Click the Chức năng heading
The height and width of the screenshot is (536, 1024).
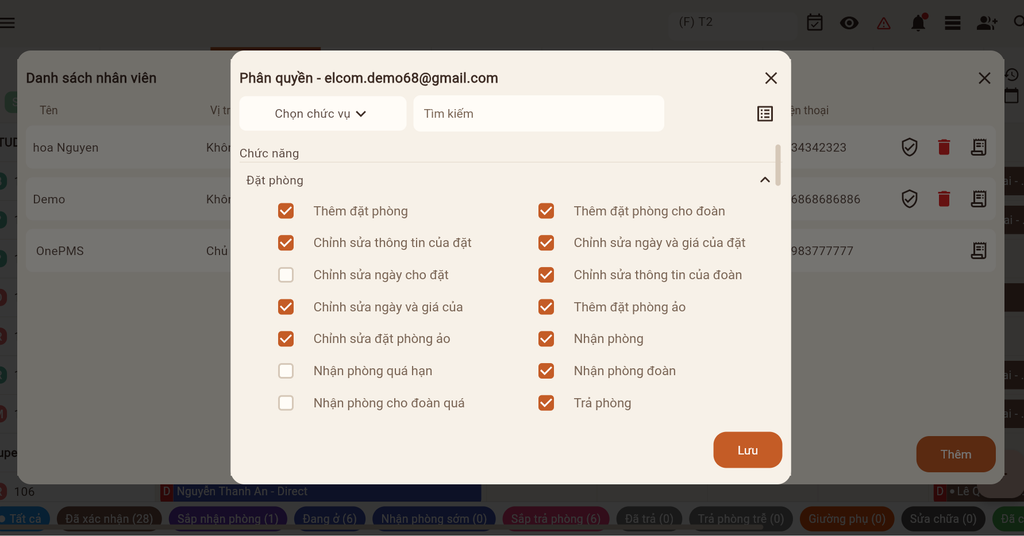(269, 153)
